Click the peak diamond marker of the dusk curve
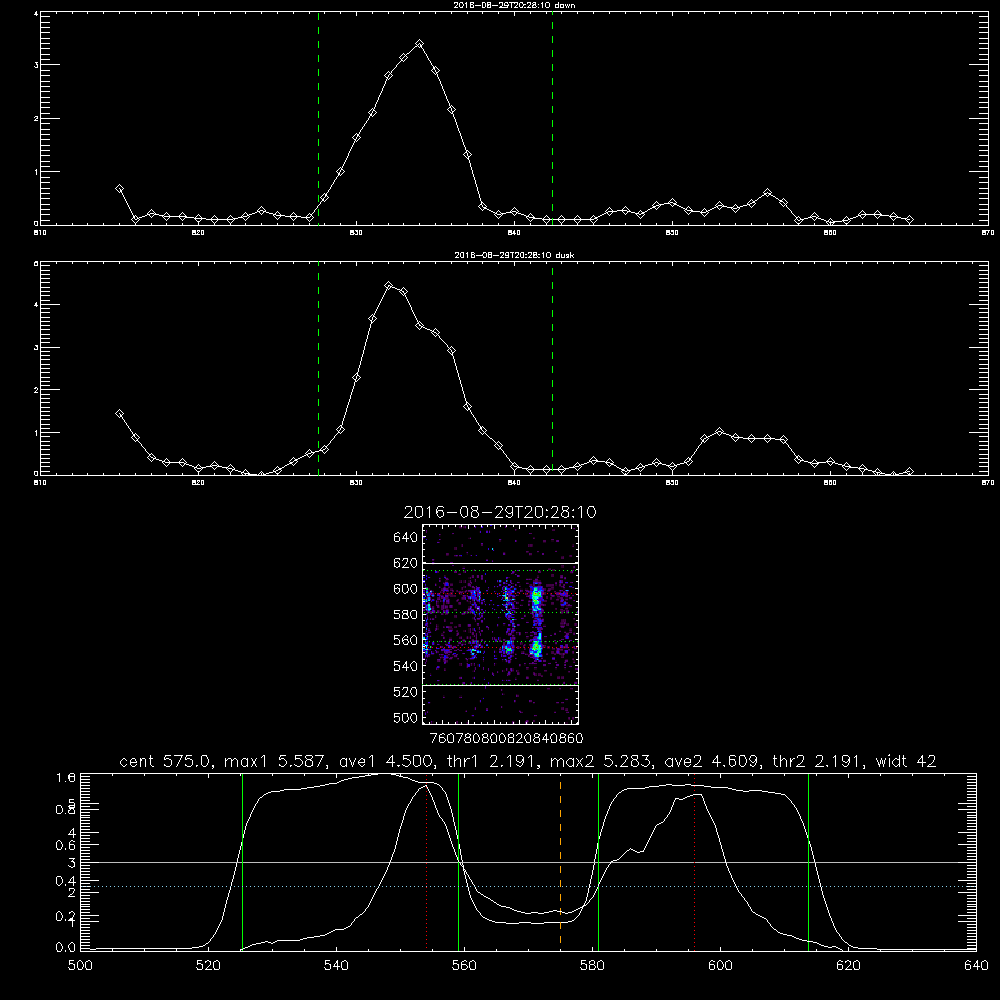Screen dimensions: 1000x1000 pos(388,286)
